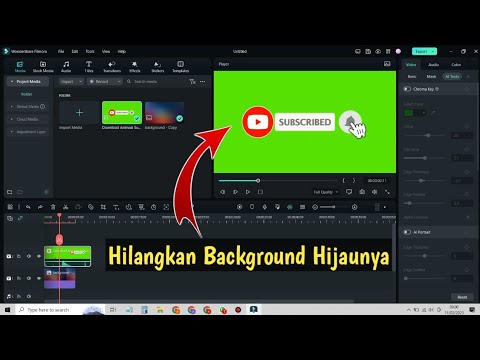Image resolution: width=480 pixels, height=360 pixels.
Task: Select the green screen subscribe thumbnail
Action: coord(122,113)
